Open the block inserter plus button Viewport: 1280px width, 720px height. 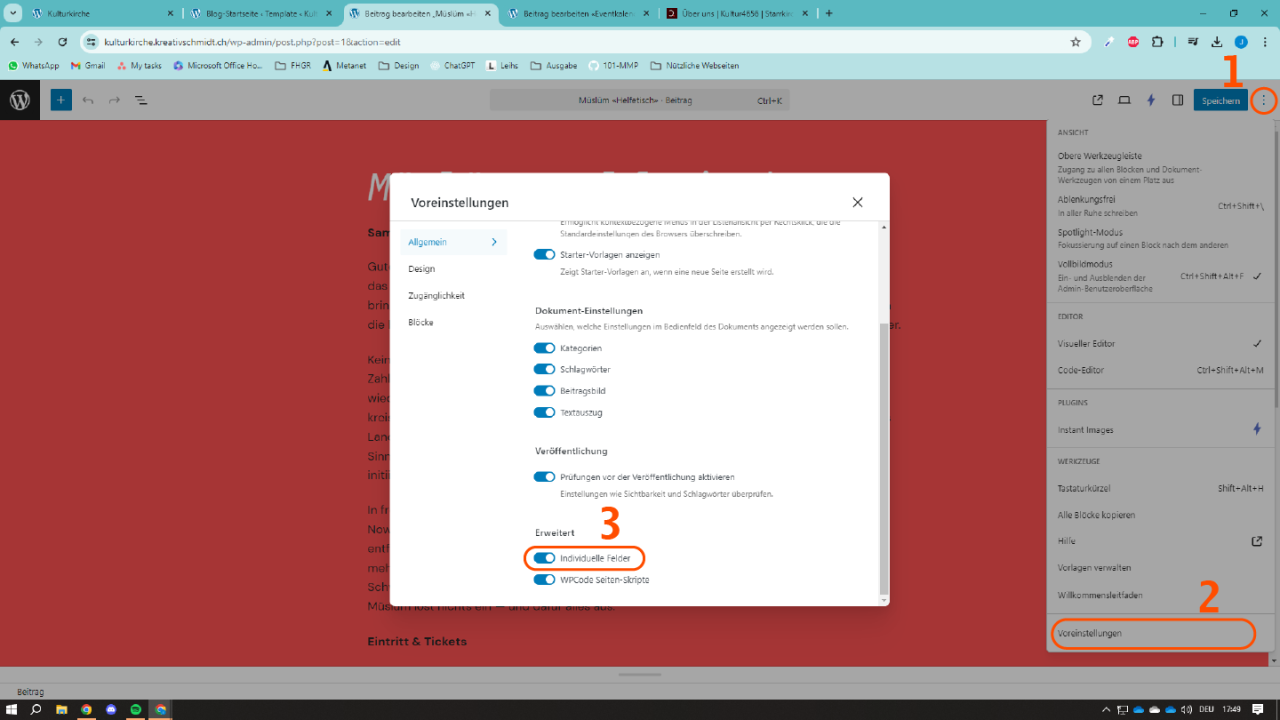tap(61, 100)
